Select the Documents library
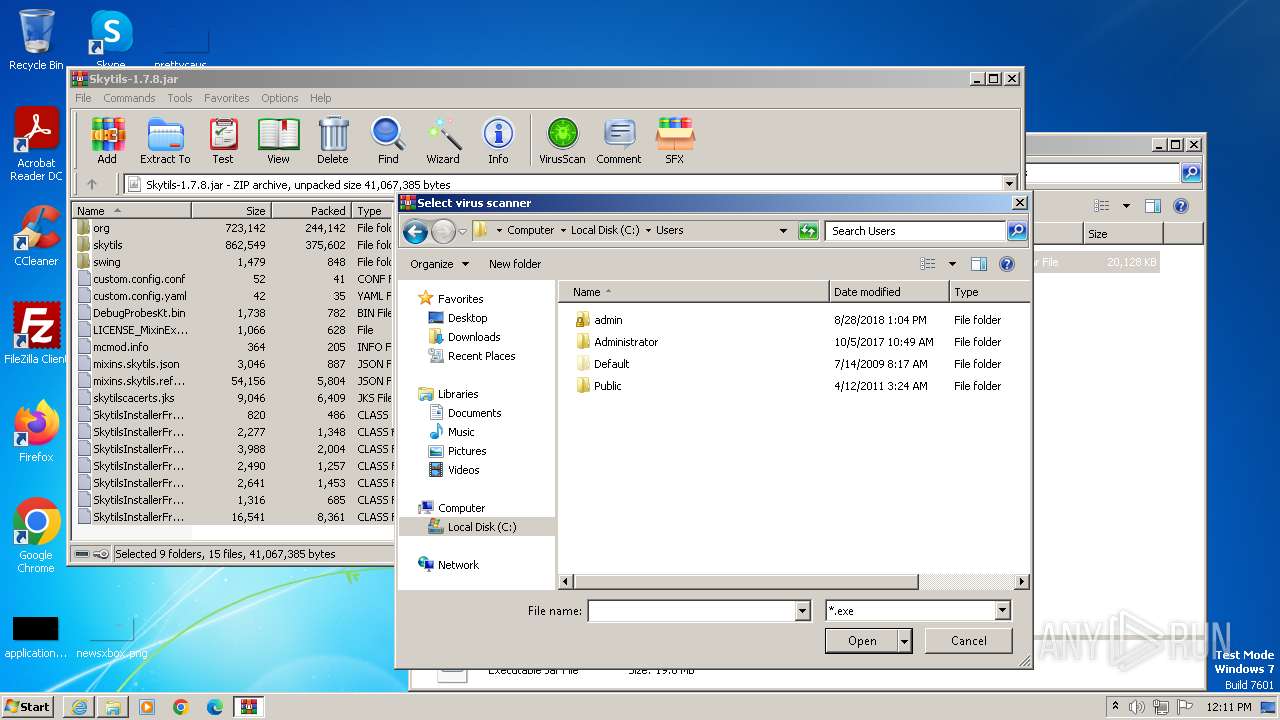This screenshot has height=720, width=1280. point(474,413)
